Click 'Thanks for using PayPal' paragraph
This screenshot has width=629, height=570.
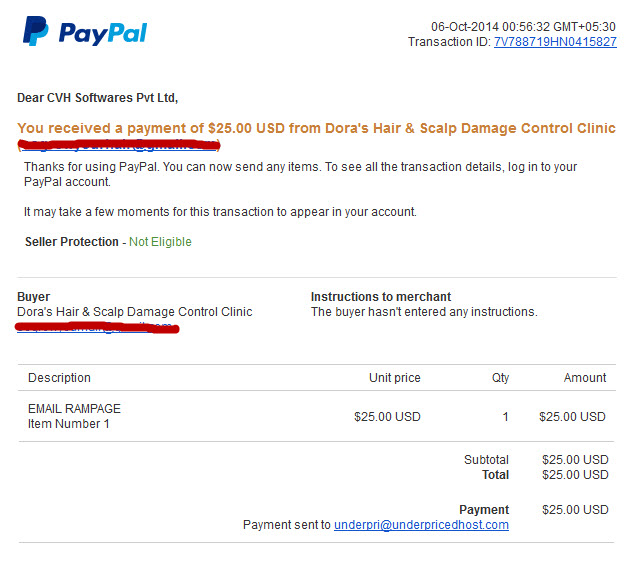point(300,174)
